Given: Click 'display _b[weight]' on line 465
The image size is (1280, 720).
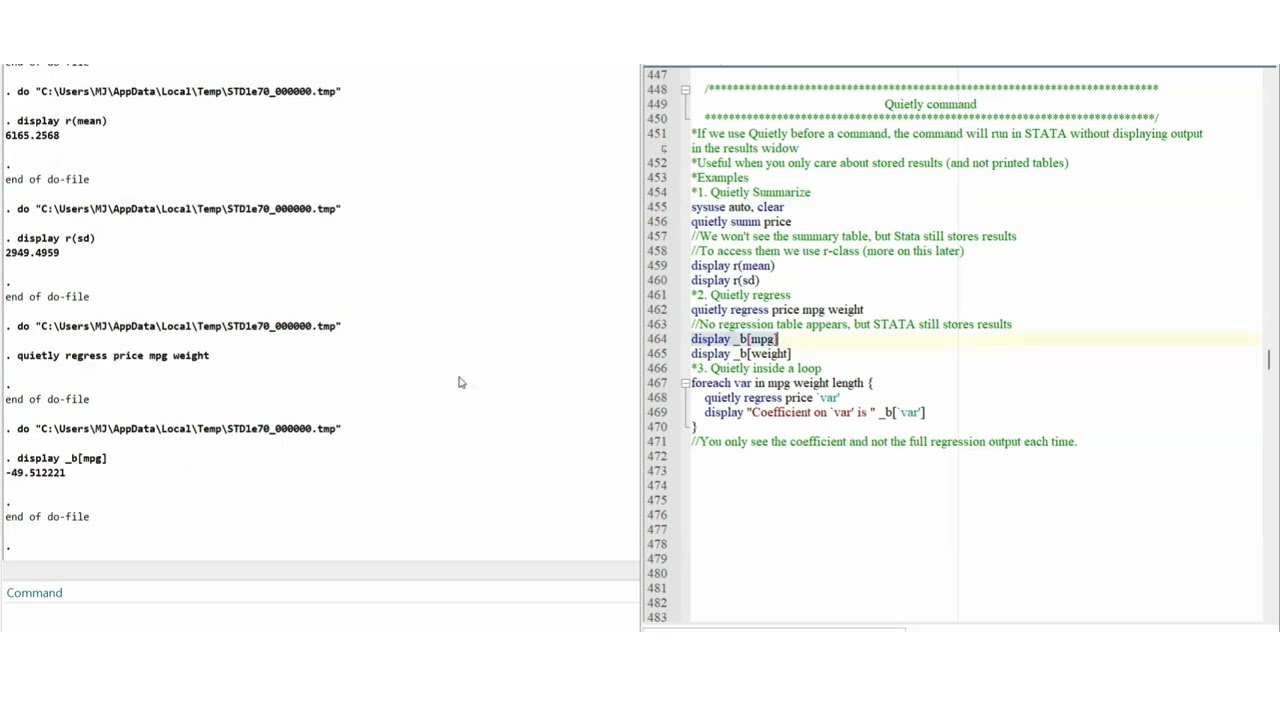Looking at the screenshot, I should (x=741, y=354).
